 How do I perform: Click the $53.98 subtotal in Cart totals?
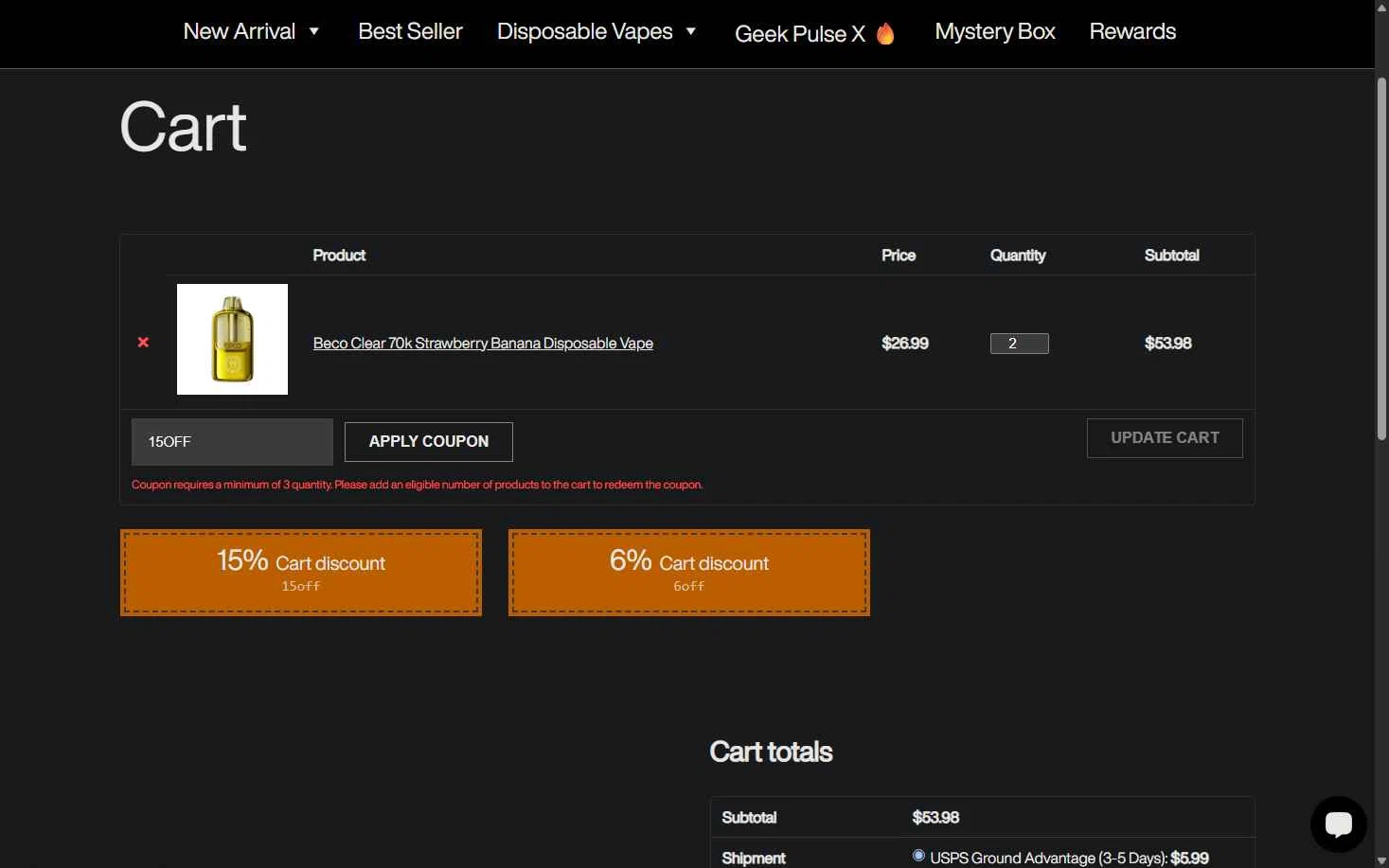point(935,818)
